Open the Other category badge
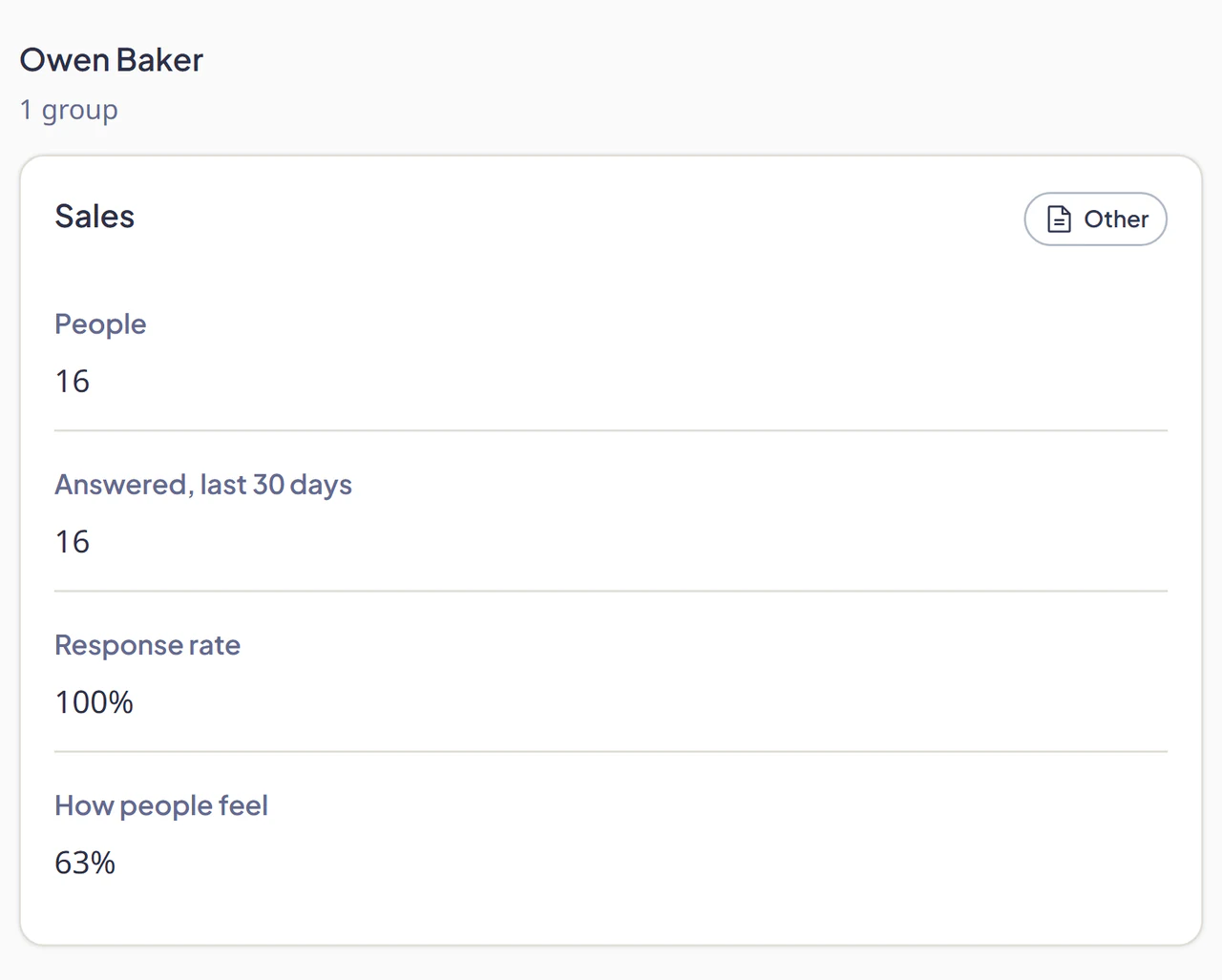 pos(1096,219)
